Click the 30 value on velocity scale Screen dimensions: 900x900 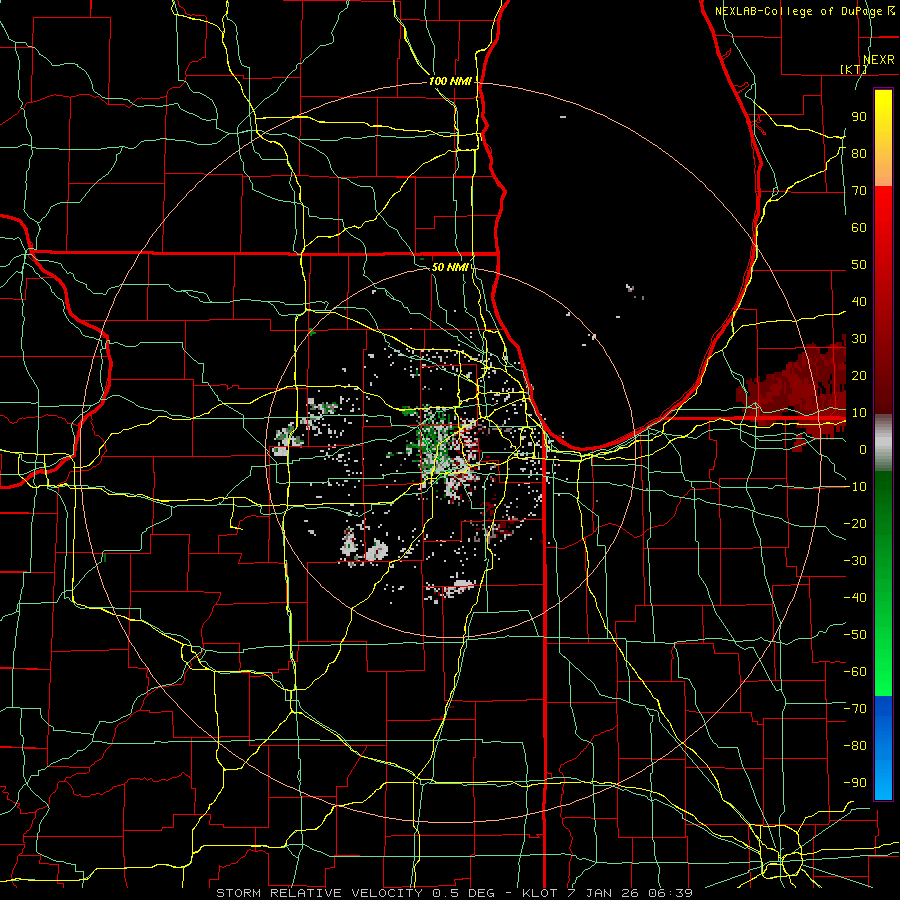coord(859,339)
